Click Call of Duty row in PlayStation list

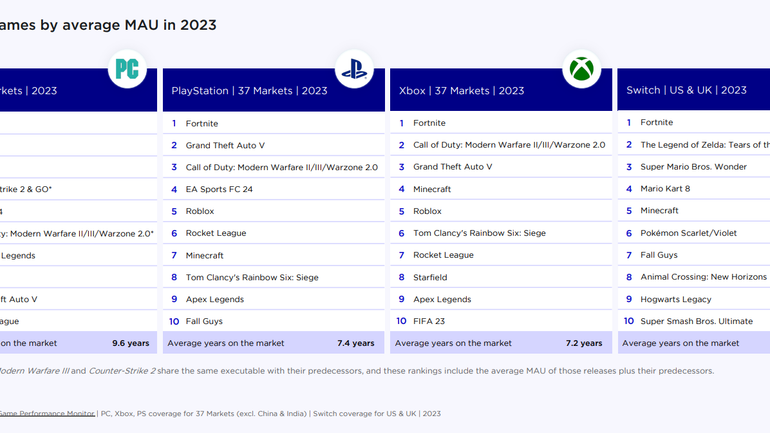click(274, 167)
